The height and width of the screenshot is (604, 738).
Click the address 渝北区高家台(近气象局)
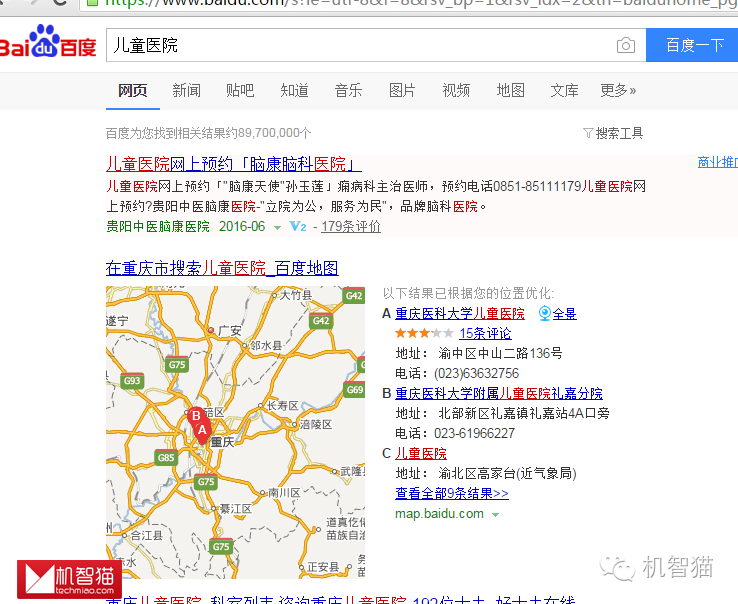[507, 473]
